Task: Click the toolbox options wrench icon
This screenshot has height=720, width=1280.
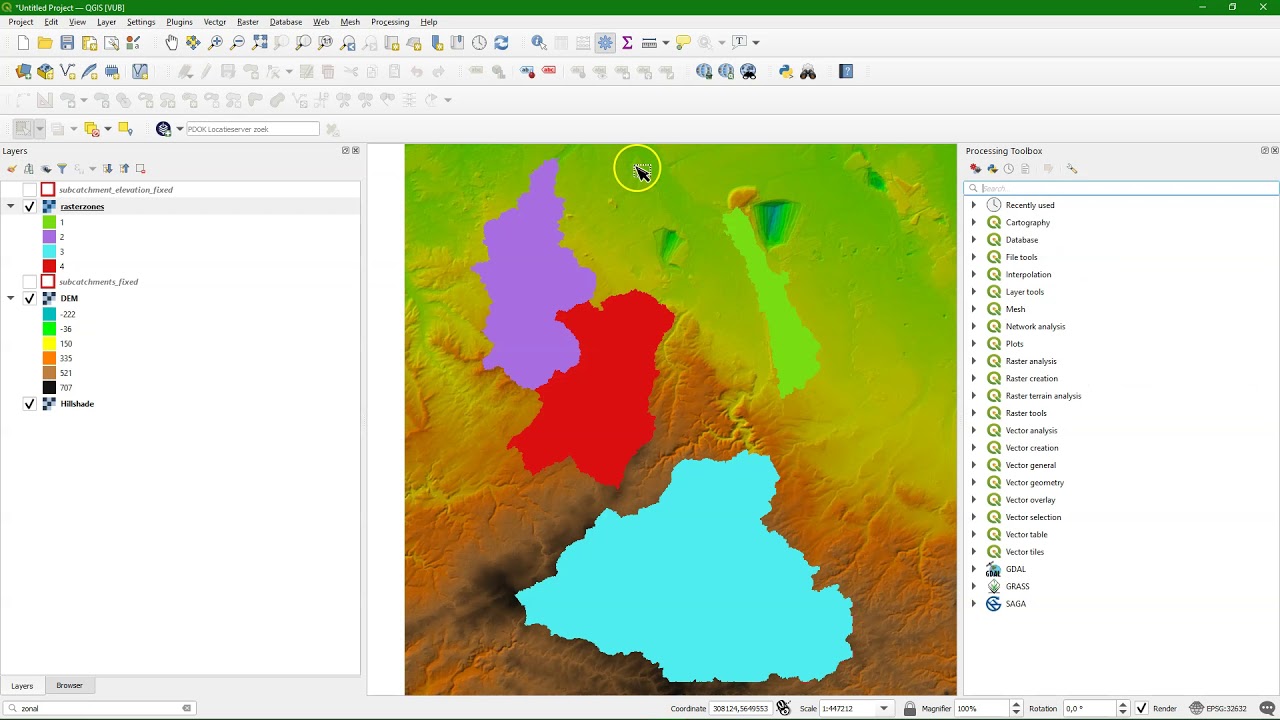Action: pos(1072,169)
